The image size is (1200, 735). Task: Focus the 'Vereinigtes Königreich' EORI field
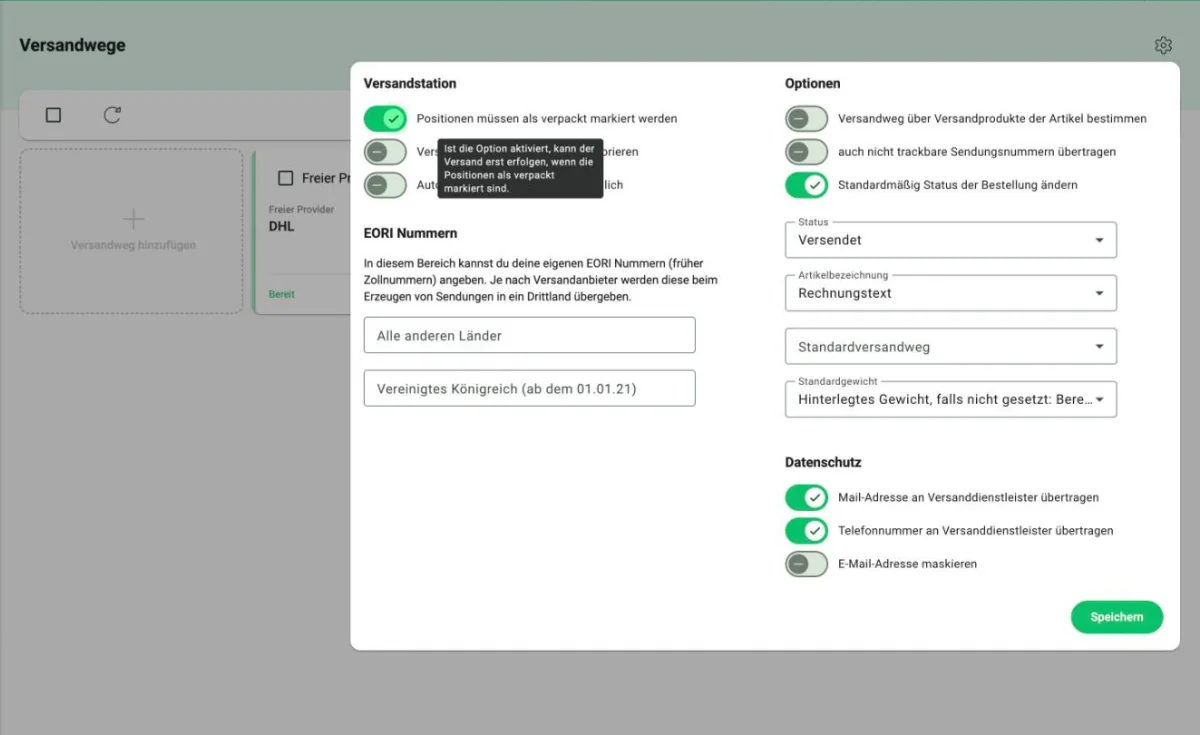coord(529,388)
